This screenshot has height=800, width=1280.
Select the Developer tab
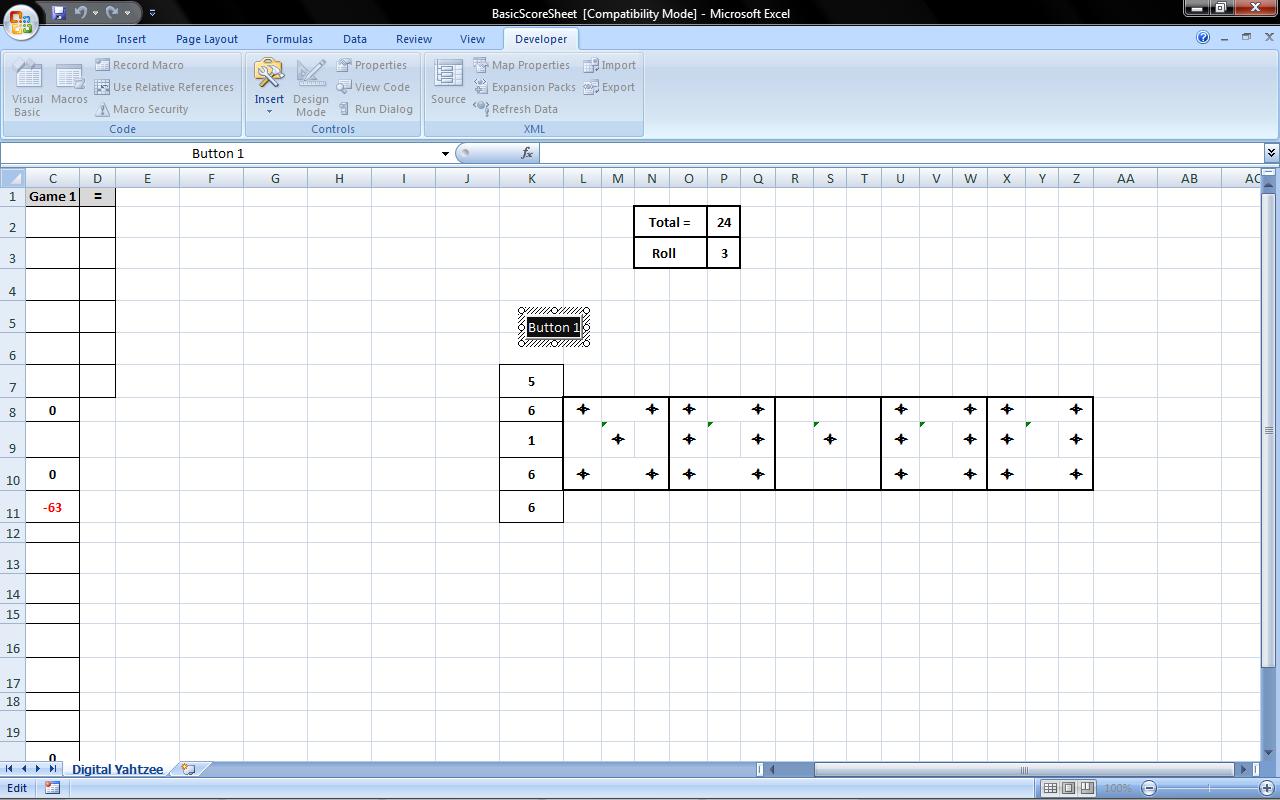click(541, 39)
